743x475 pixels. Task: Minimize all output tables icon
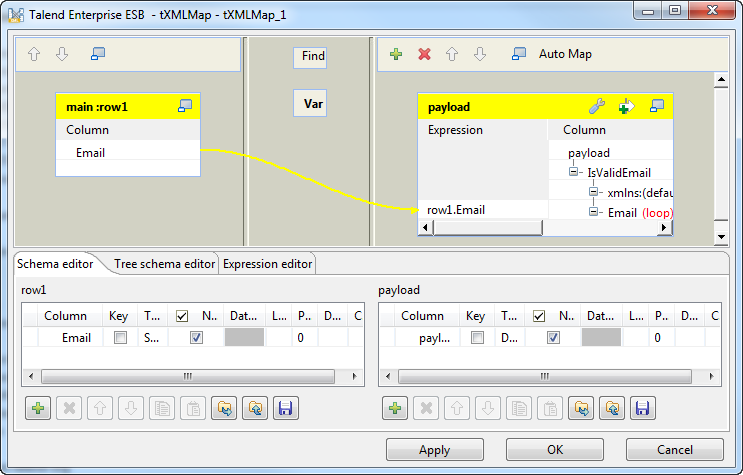(519, 54)
